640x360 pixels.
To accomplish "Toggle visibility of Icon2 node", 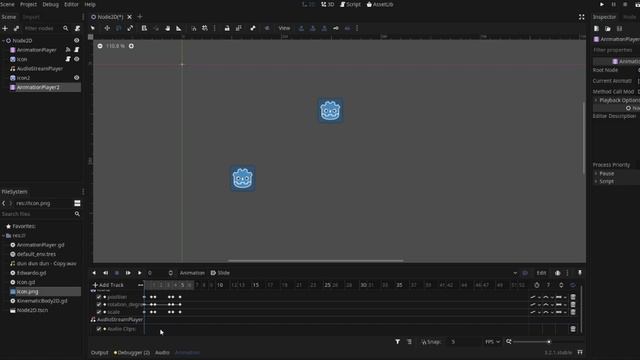I will (x=76, y=78).
